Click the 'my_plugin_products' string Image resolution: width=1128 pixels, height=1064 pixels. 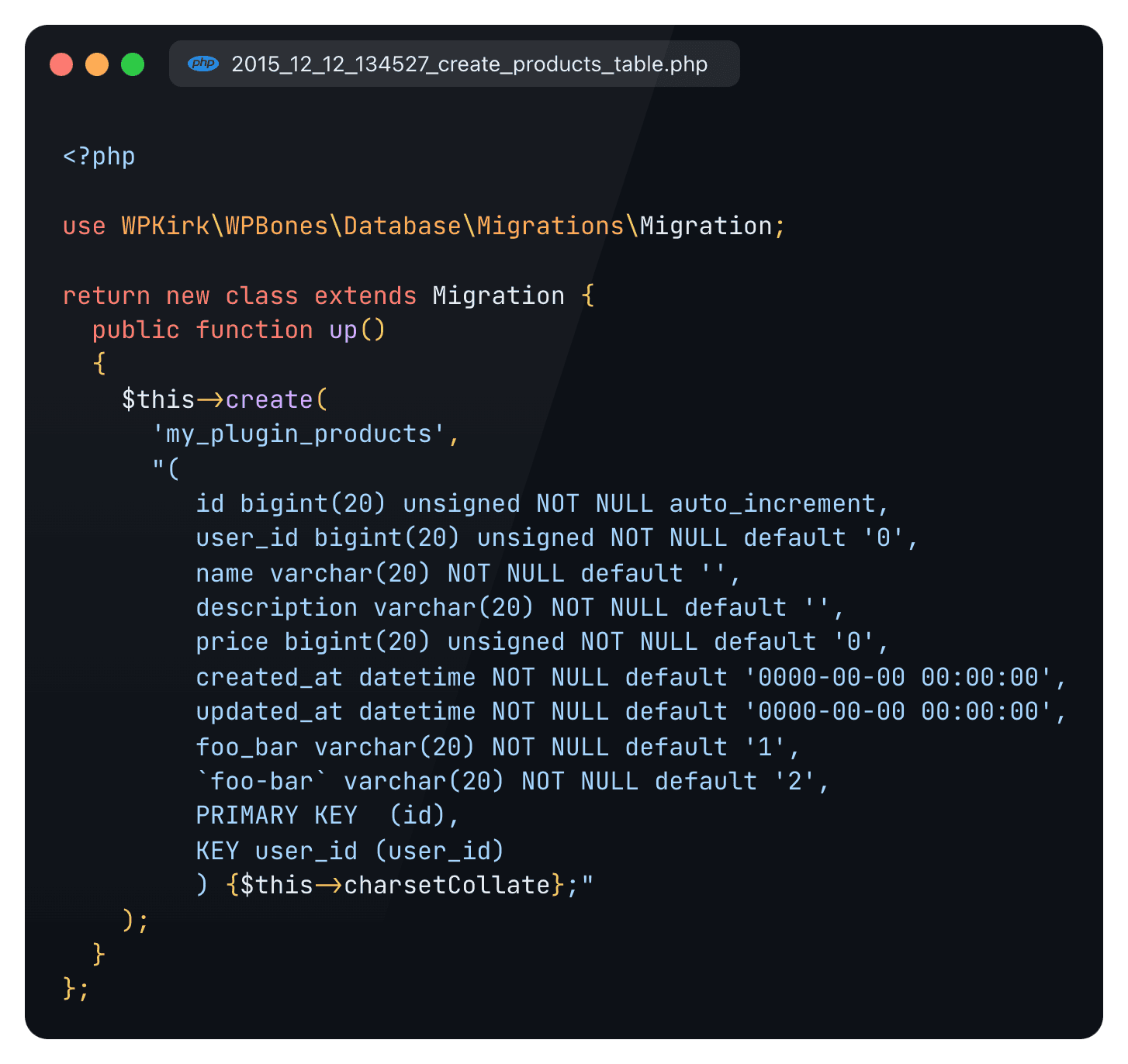click(x=299, y=434)
